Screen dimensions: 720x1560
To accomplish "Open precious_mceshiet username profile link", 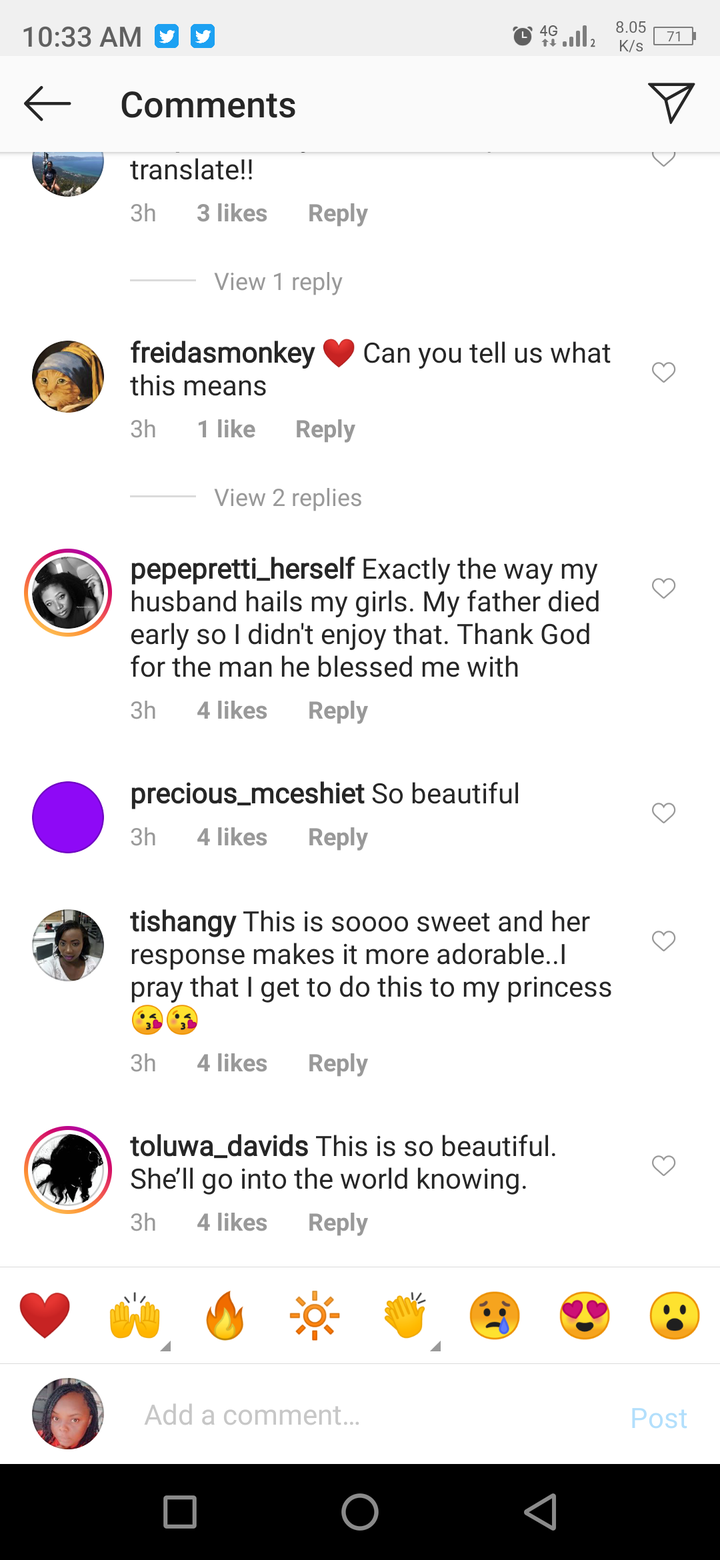I will click(247, 794).
